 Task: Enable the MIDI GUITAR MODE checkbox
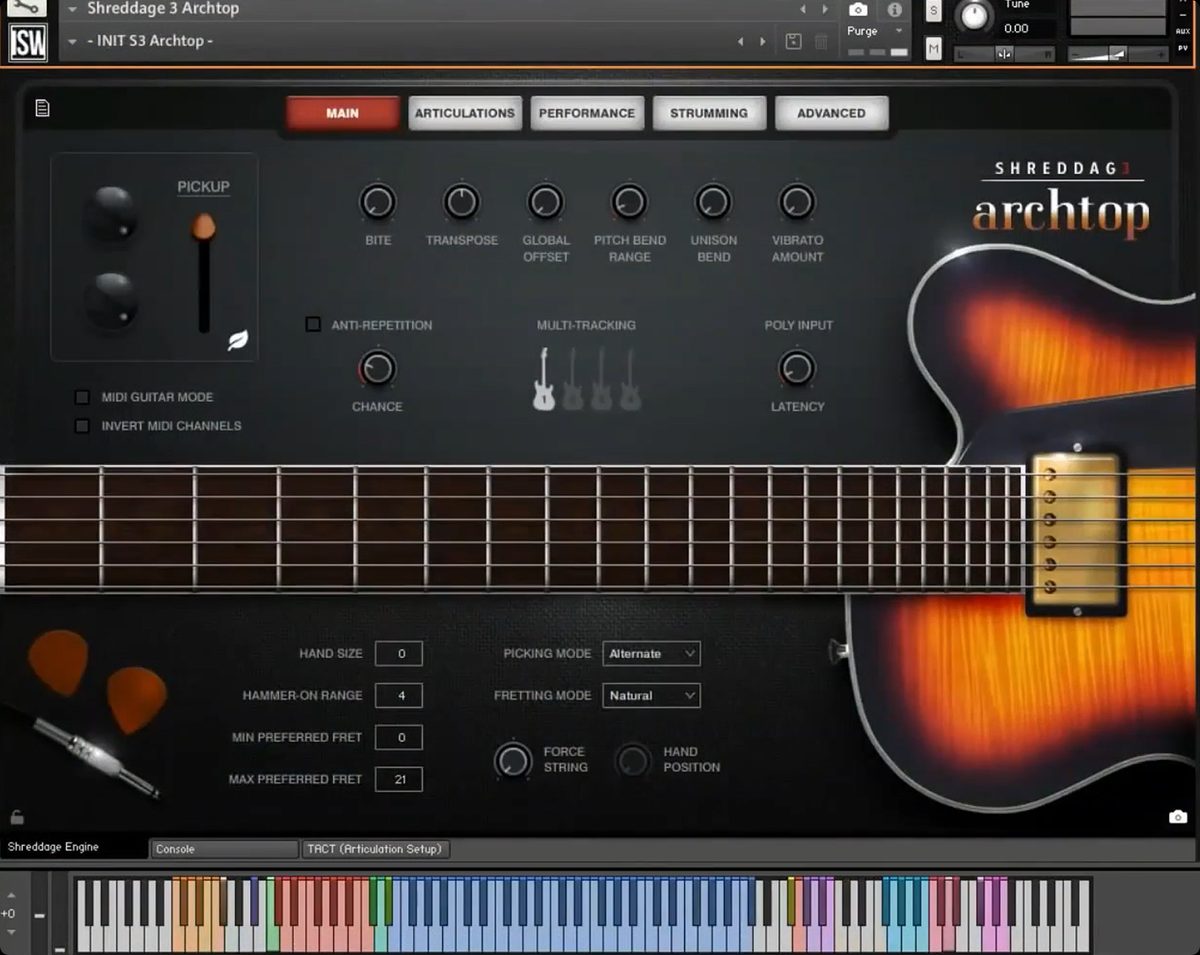click(x=82, y=397)
